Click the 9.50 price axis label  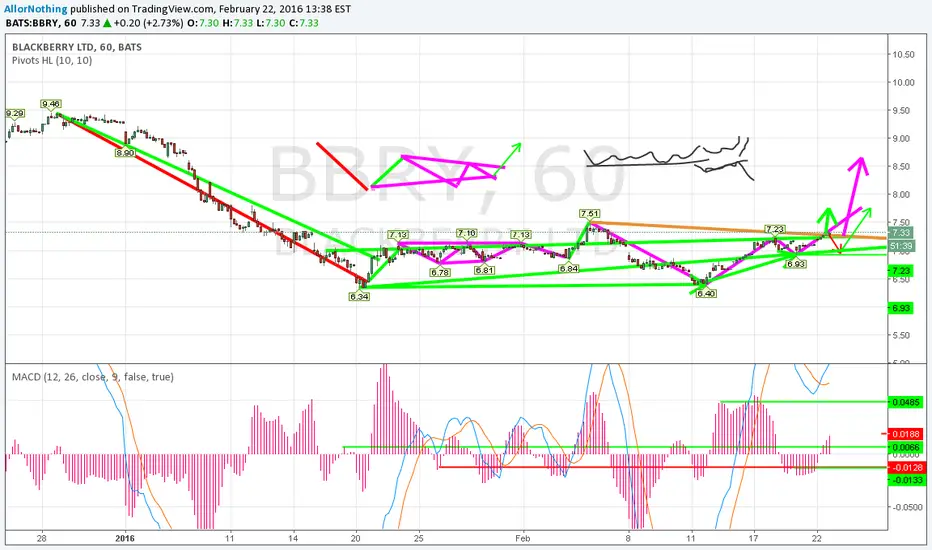pos(902,111)
